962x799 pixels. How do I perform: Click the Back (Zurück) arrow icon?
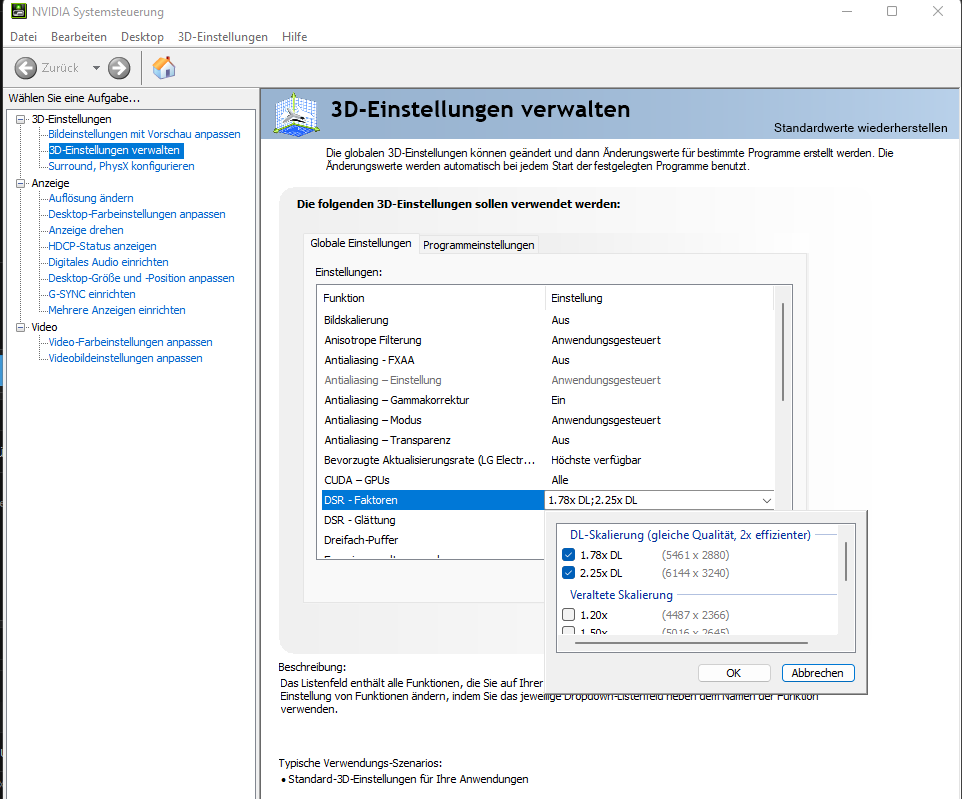25,68
